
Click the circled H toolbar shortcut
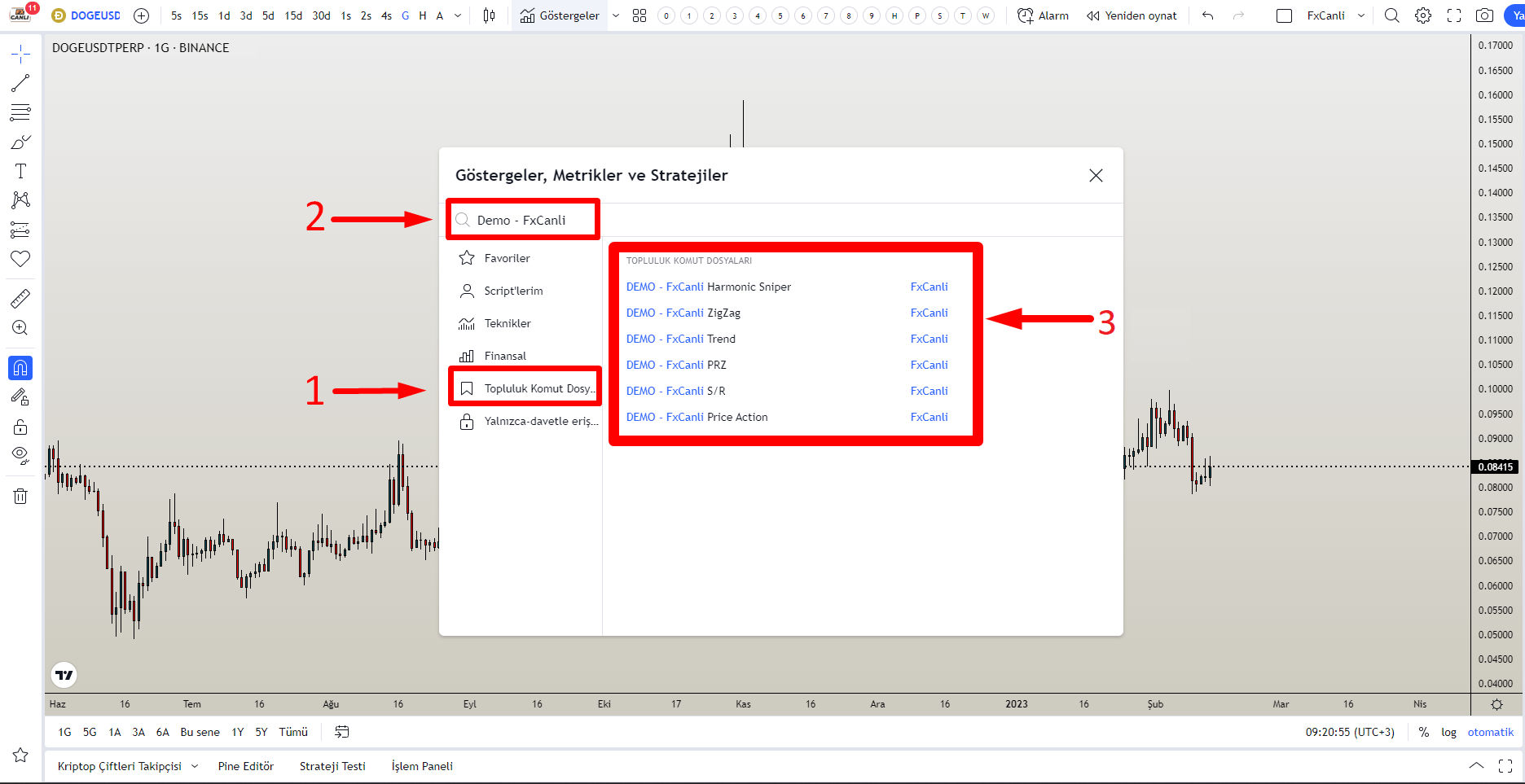pos(894,15)
